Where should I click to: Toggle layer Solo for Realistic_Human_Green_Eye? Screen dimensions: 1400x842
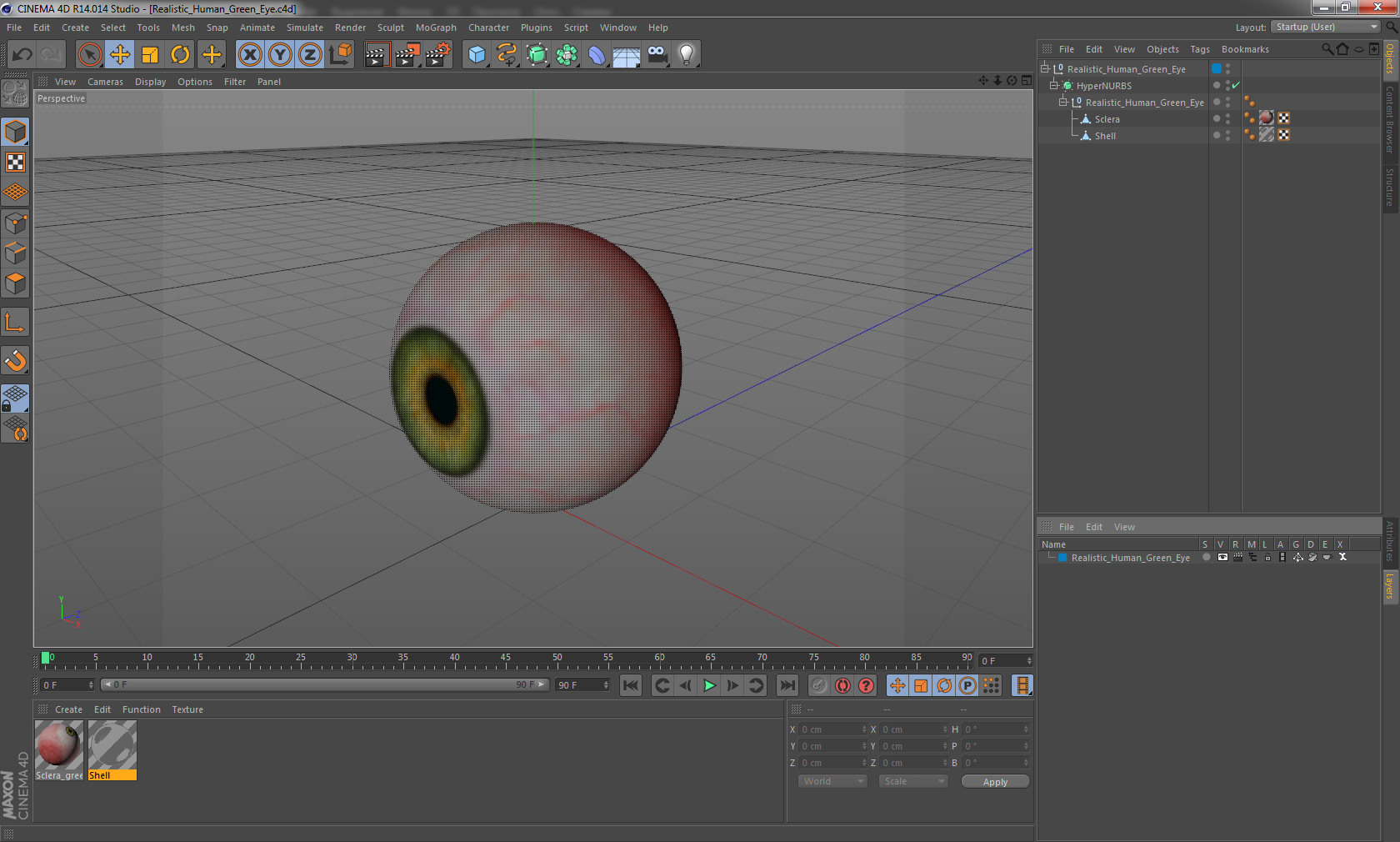coord(1206,557)
